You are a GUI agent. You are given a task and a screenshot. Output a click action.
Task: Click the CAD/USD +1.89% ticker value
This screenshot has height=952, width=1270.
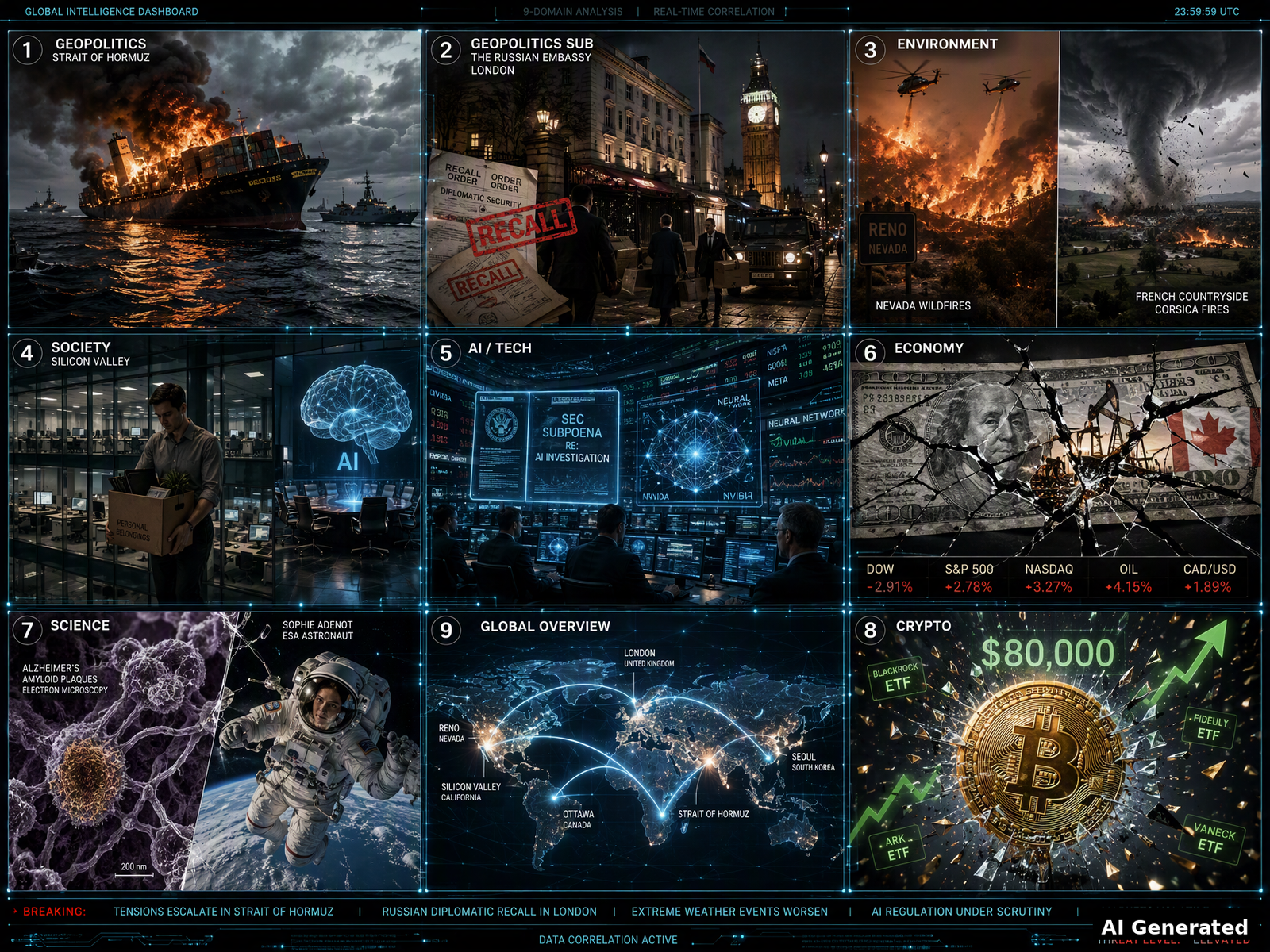(x=1208, y=587)
